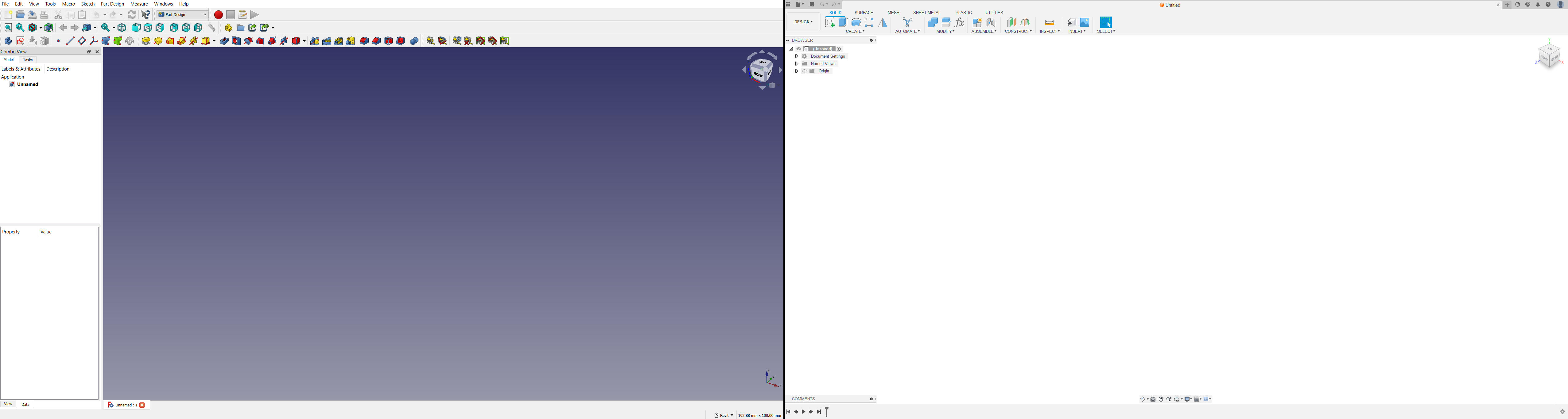Start macro recording with the red circle
1568x419 pixels.
(x=219, y=15)
